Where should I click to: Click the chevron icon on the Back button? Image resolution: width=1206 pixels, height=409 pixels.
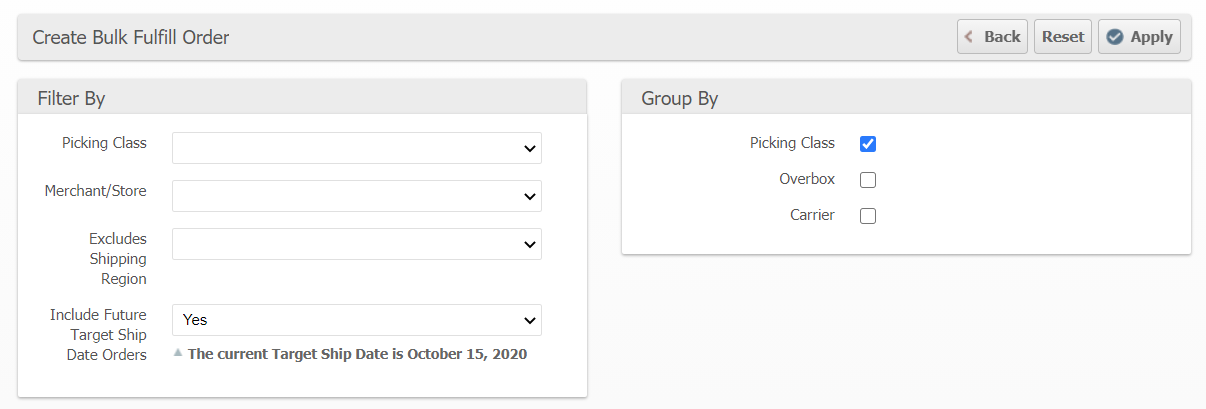point(969,37)
